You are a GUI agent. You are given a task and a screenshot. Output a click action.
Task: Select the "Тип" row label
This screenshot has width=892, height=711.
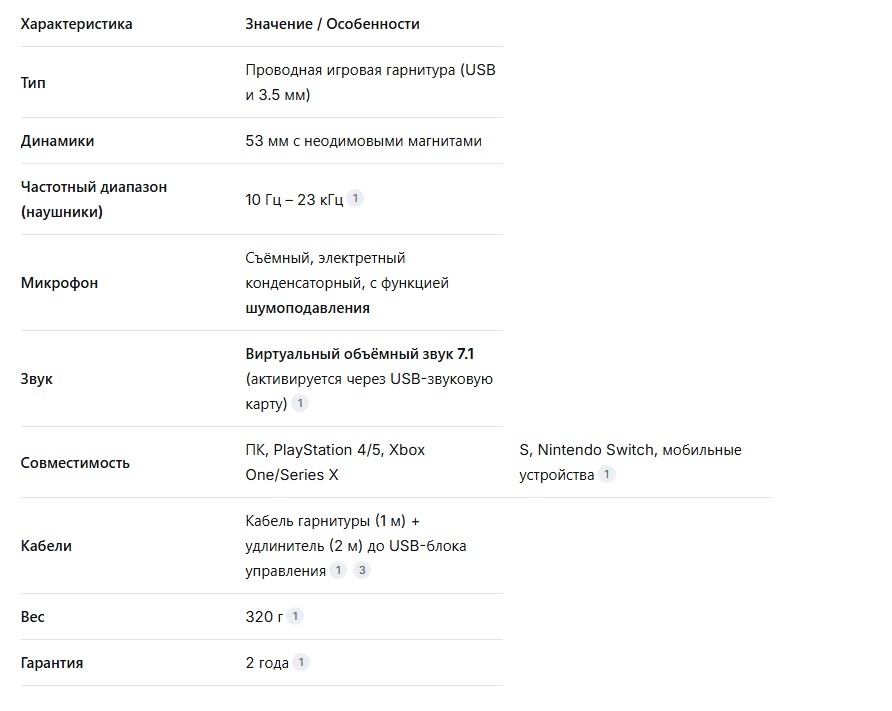(33, 82)
